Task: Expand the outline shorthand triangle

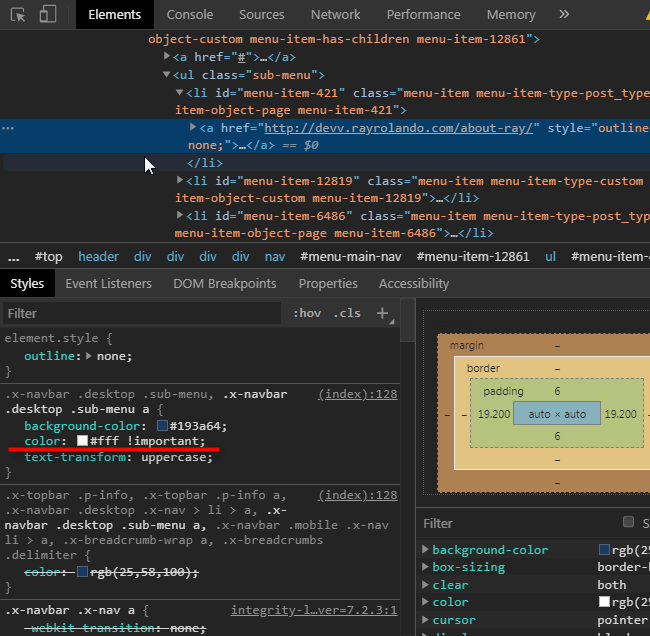Action: 88,356
